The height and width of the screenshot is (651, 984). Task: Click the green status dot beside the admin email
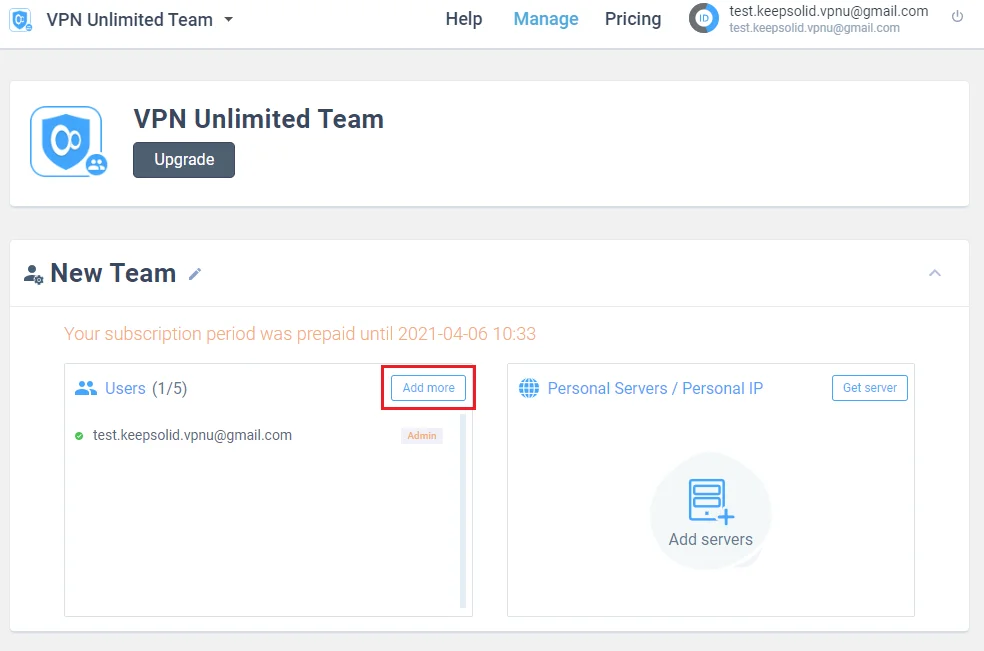[79, 436]
